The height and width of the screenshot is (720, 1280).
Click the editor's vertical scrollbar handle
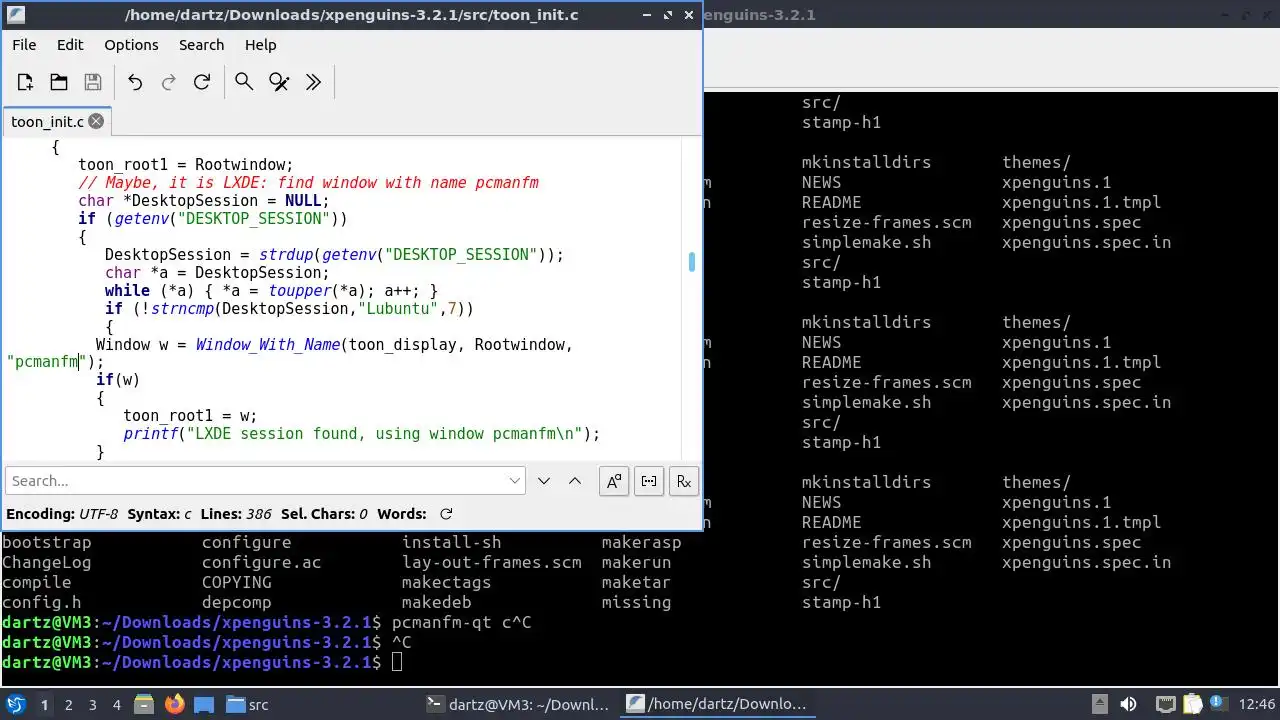coord(691,262)
